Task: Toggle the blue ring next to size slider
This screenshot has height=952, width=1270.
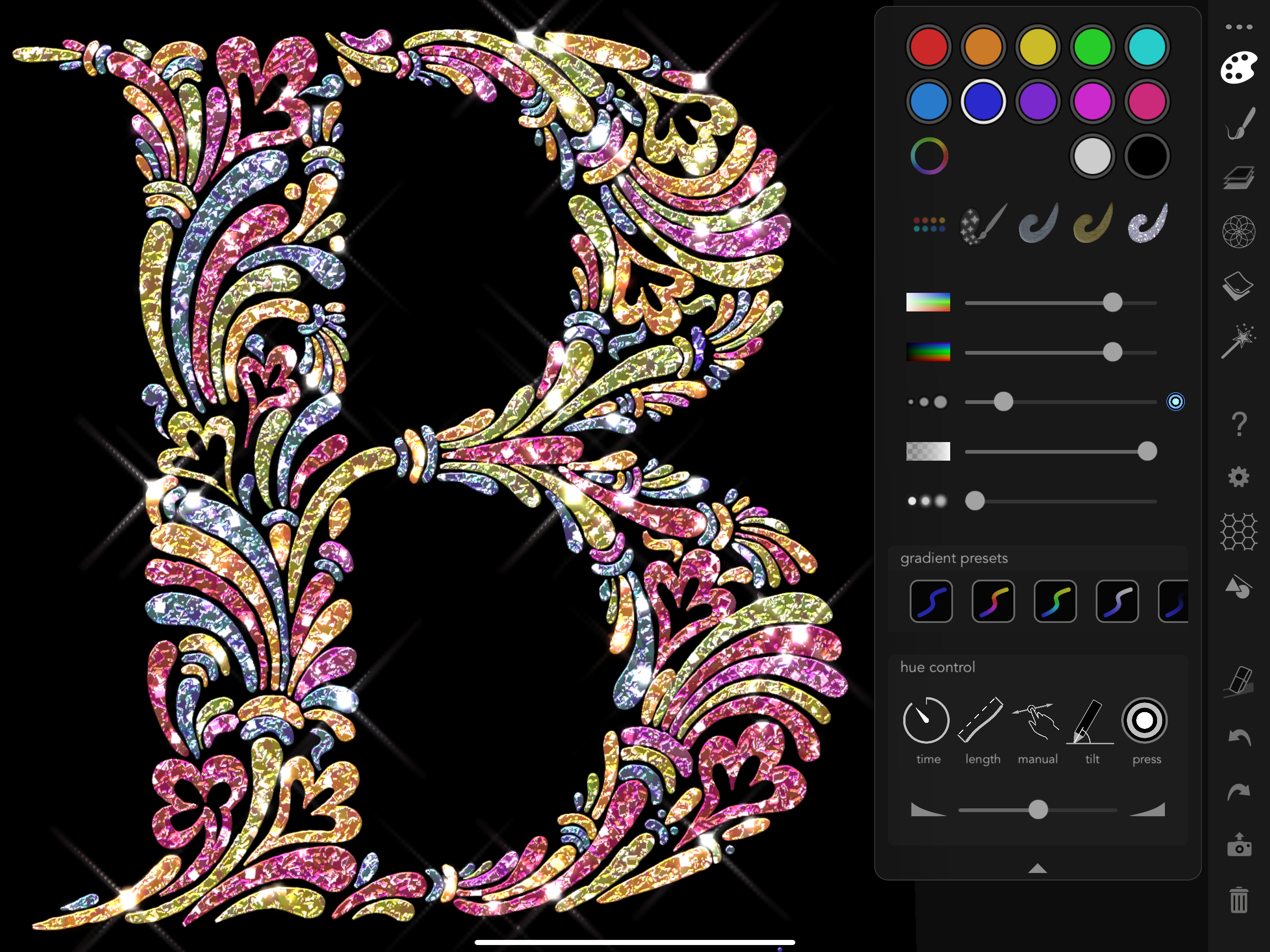Action: tap(1175, 401)
